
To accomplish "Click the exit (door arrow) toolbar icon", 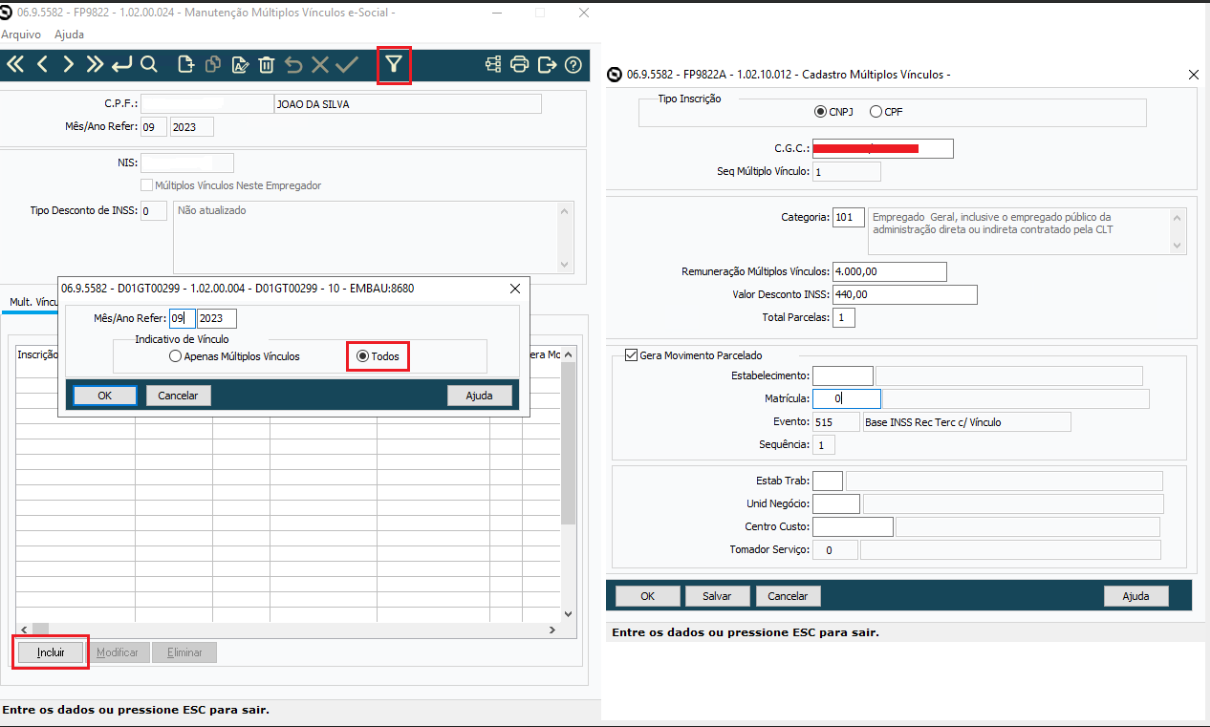I will (x=546, y=65).
